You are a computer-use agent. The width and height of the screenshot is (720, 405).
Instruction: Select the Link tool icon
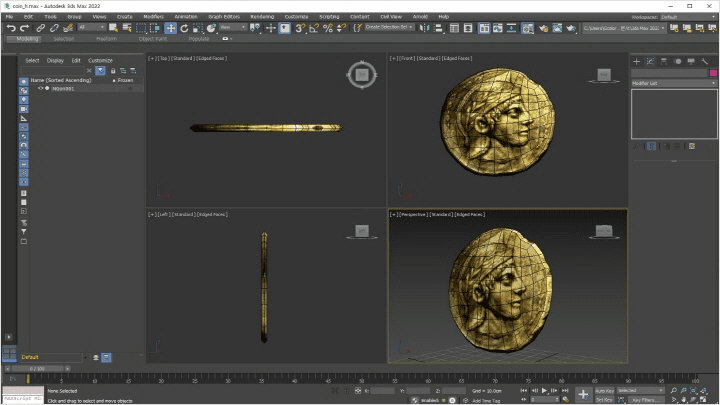[41, 28]
